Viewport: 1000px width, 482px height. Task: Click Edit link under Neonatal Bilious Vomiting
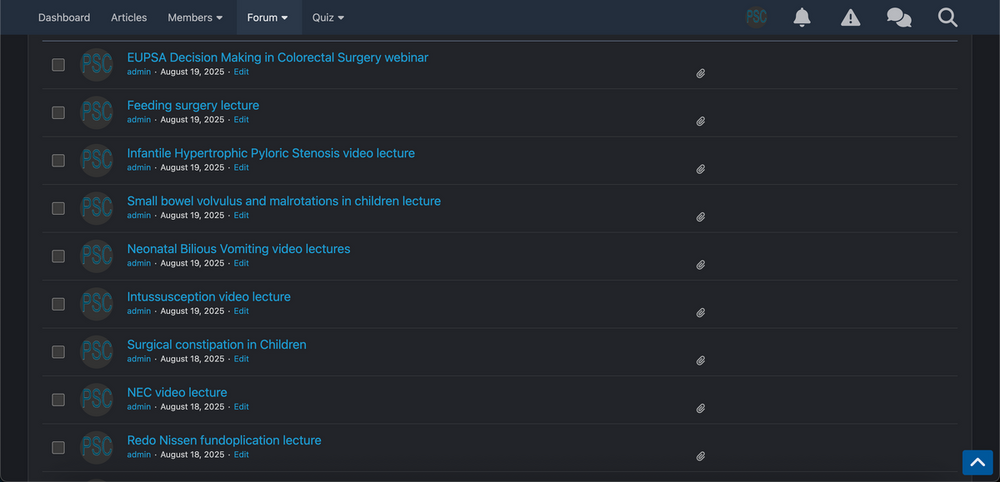(241, 263)
